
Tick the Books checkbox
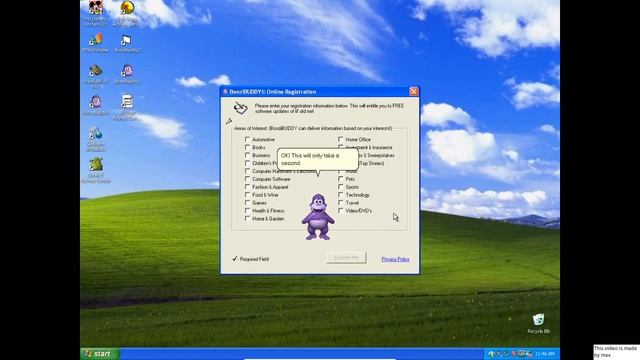click(247, 147)
